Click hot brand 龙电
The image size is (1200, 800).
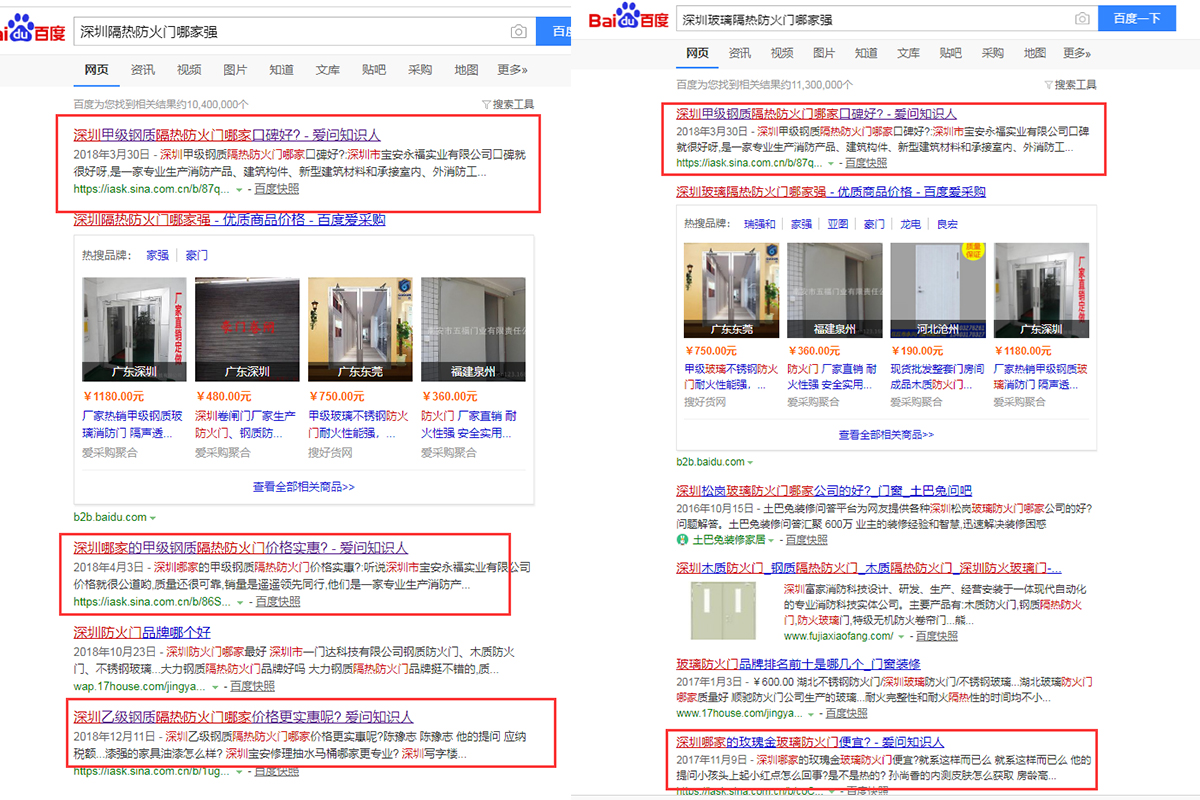click(x=910, y=224)
